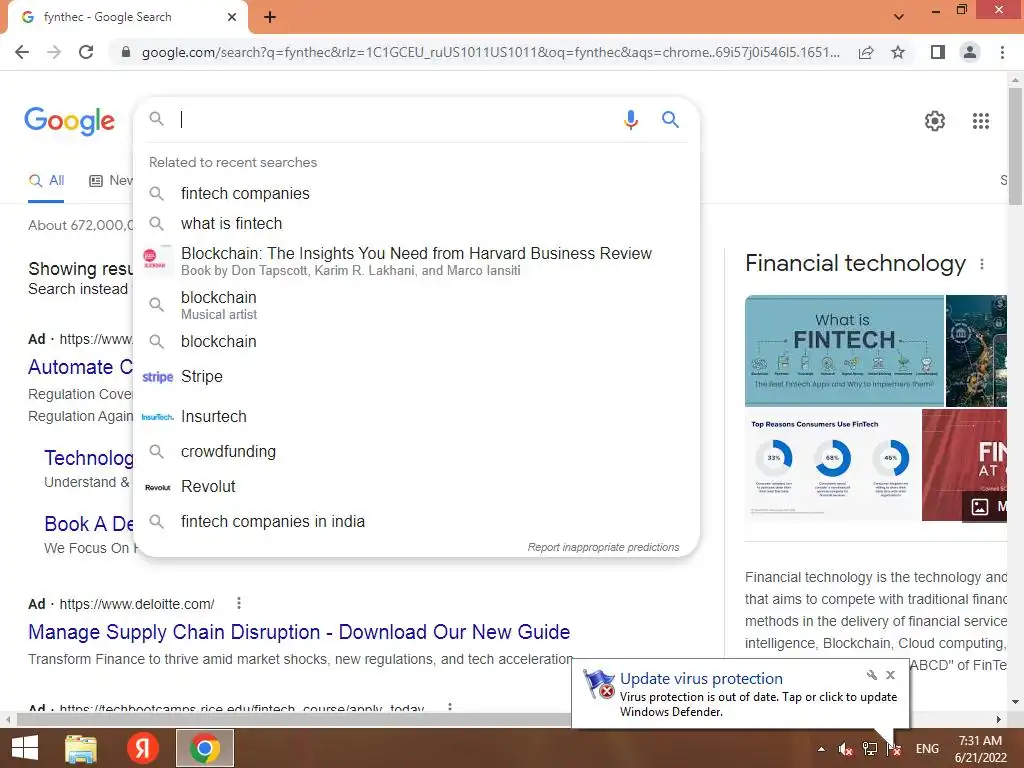Submit search with blue magnifier icon
Viewport: 1024px width, 768px height.
tap(670, 120)
